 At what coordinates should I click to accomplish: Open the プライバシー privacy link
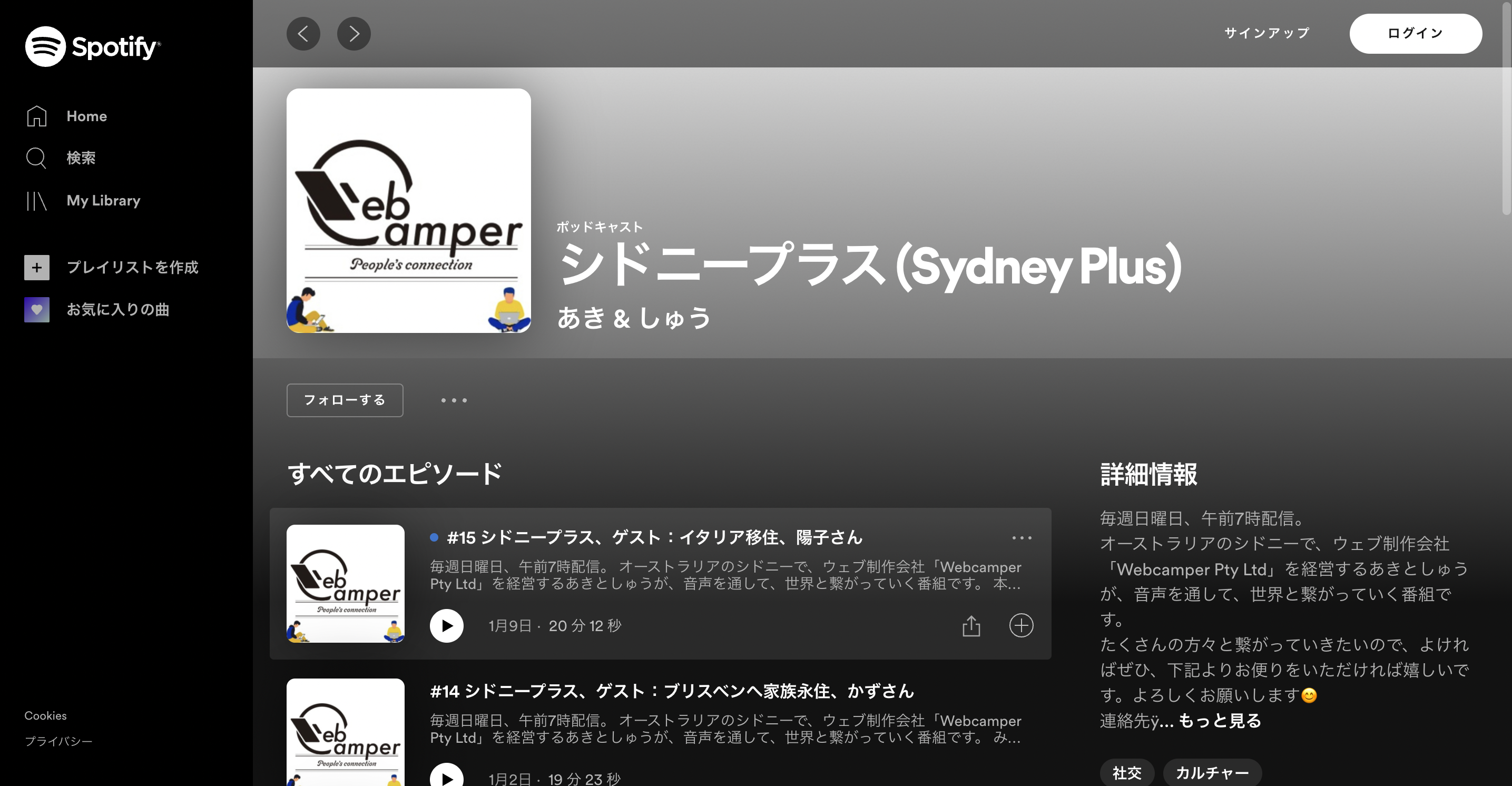(x=58, y=741)
